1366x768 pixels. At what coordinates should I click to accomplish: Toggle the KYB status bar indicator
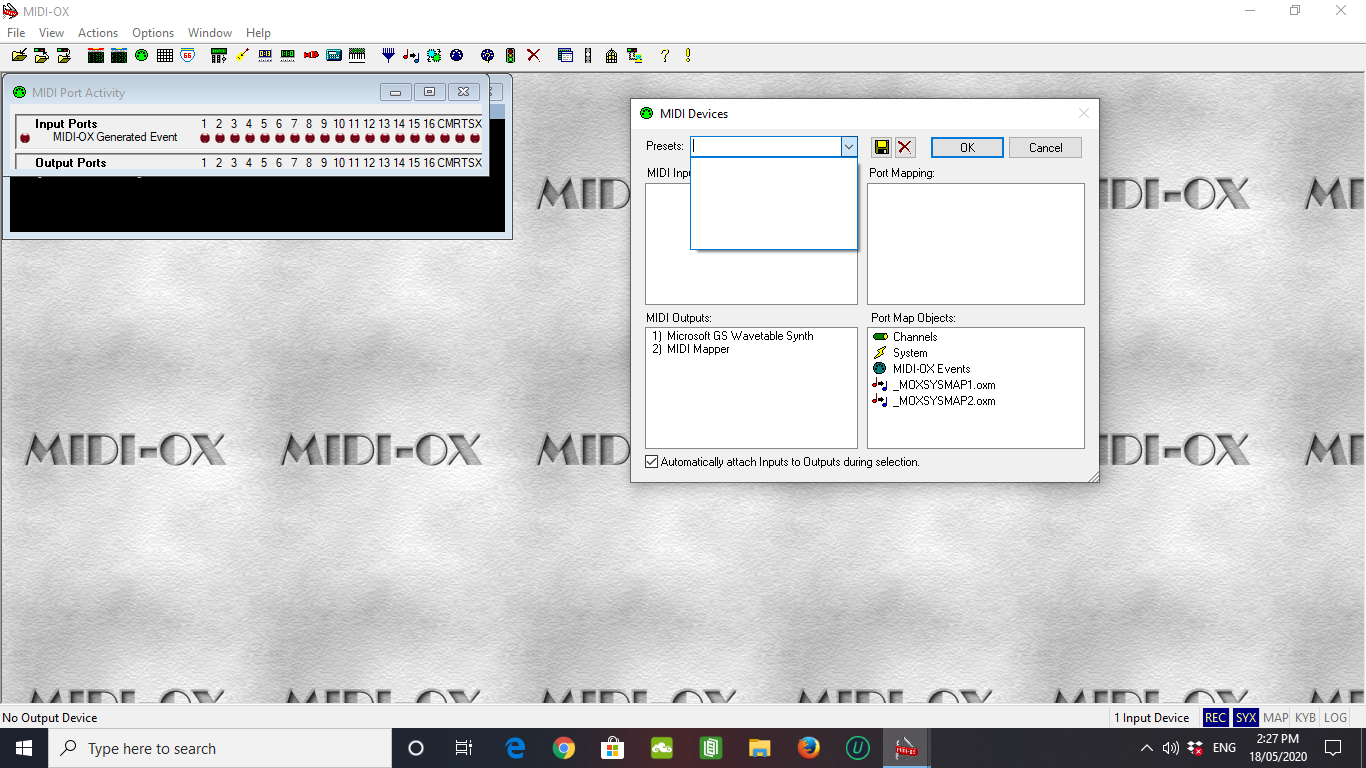click(1305, 718)
